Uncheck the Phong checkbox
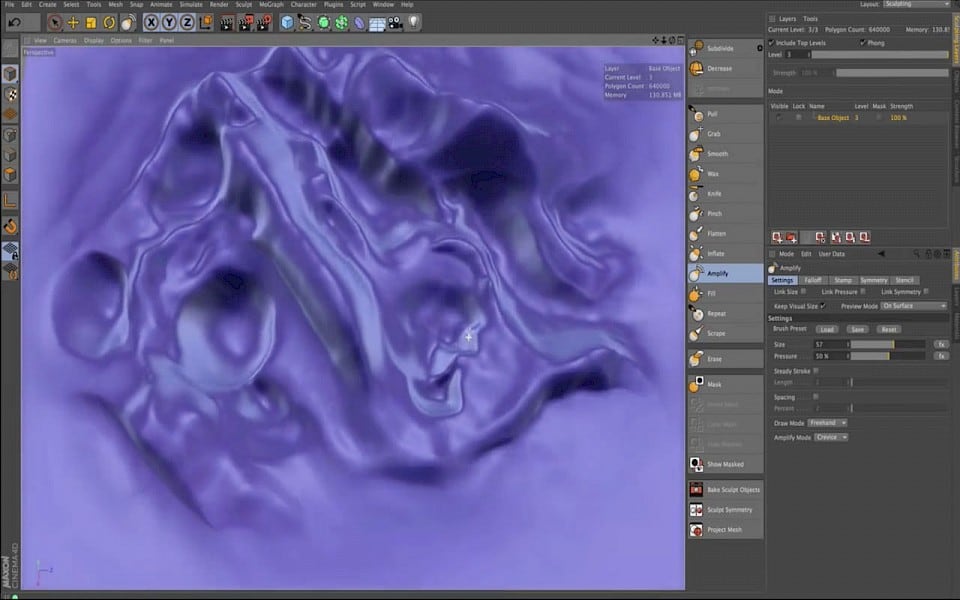Image resolution: width=960 pixels, height=600 pixels. click(863, 43)
